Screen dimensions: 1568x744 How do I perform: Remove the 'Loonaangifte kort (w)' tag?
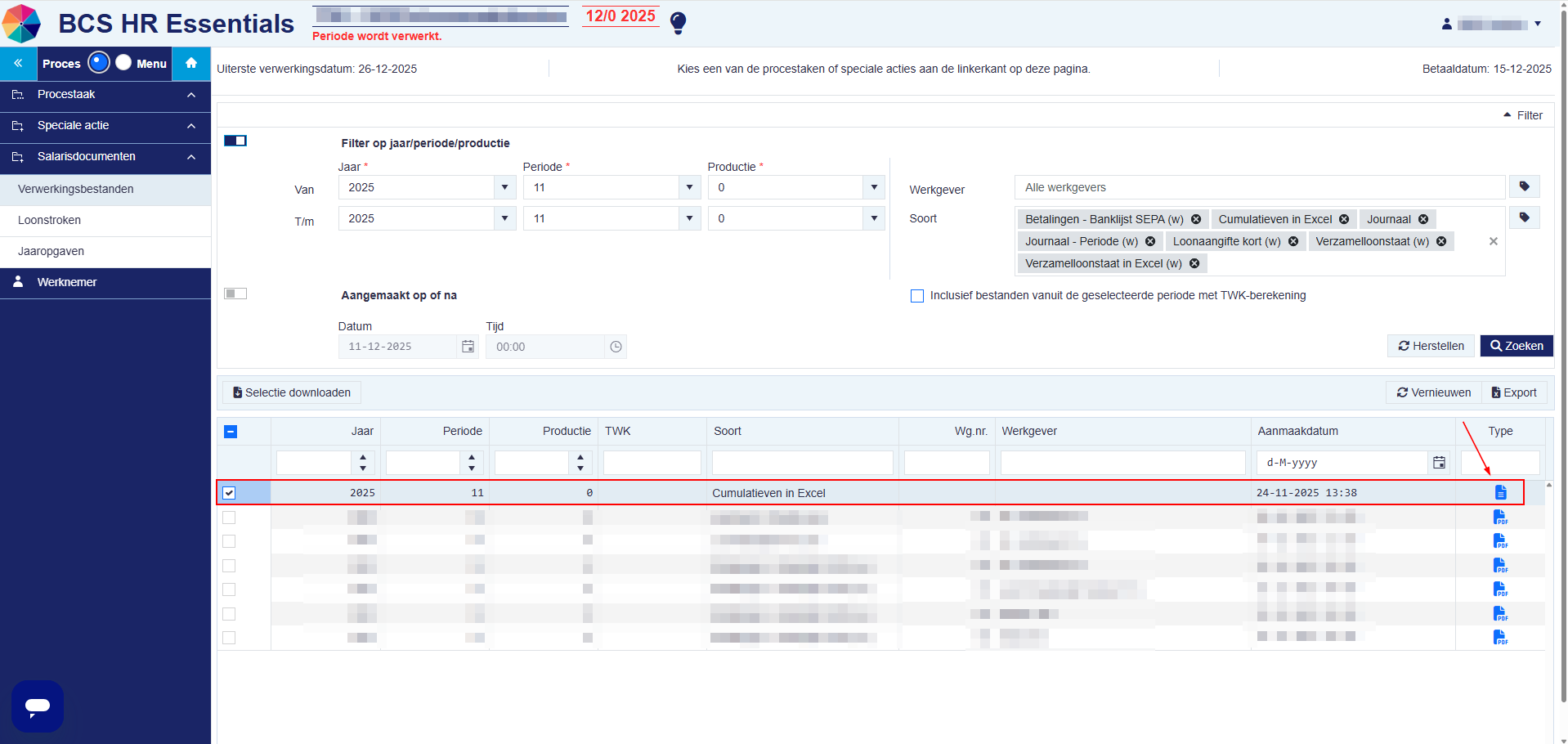coord(1293,241)
